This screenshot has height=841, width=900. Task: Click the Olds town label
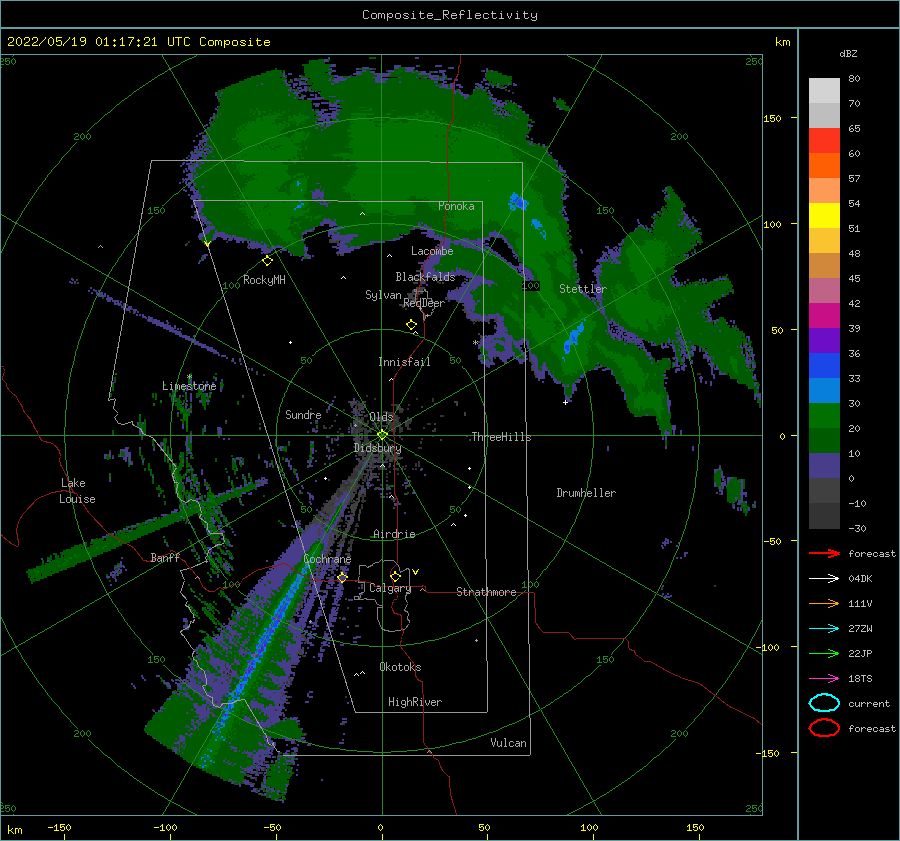point(381,416)
